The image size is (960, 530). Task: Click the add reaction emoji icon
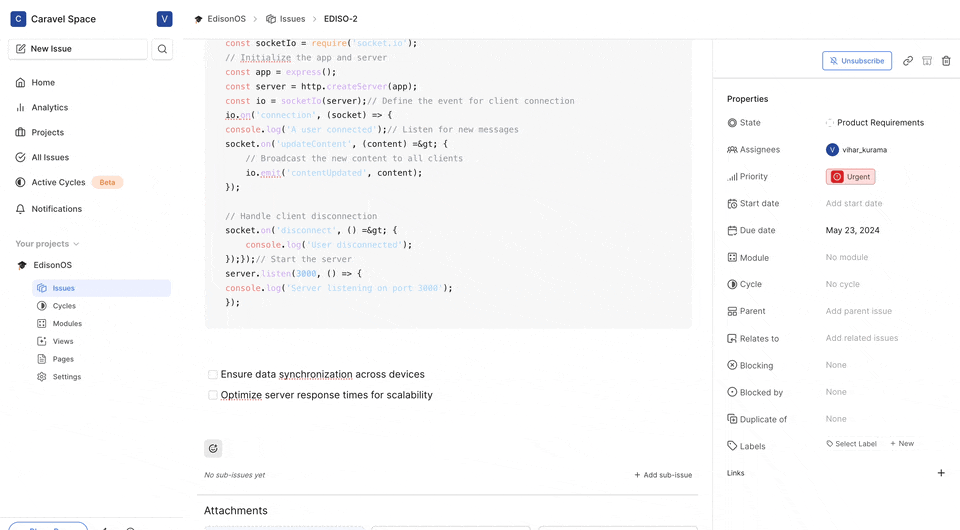(213, 449)
